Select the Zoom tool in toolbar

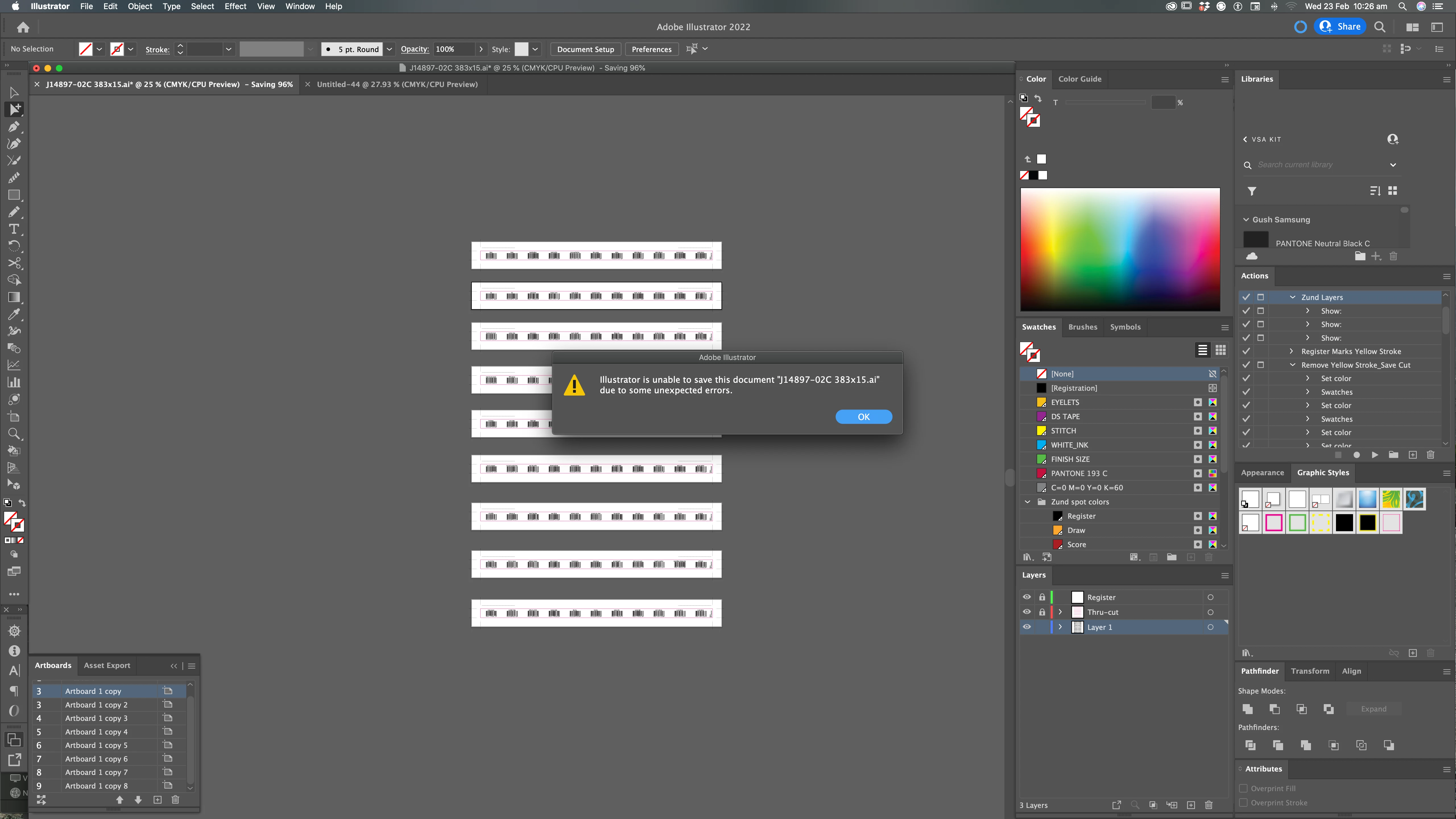(x=14, y=434)
